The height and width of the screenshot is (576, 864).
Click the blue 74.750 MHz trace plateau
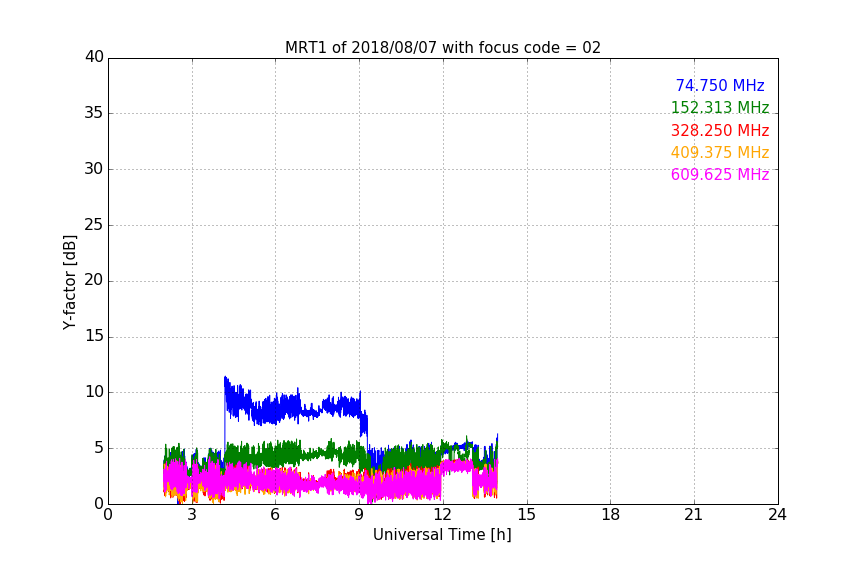pos(292,408)
